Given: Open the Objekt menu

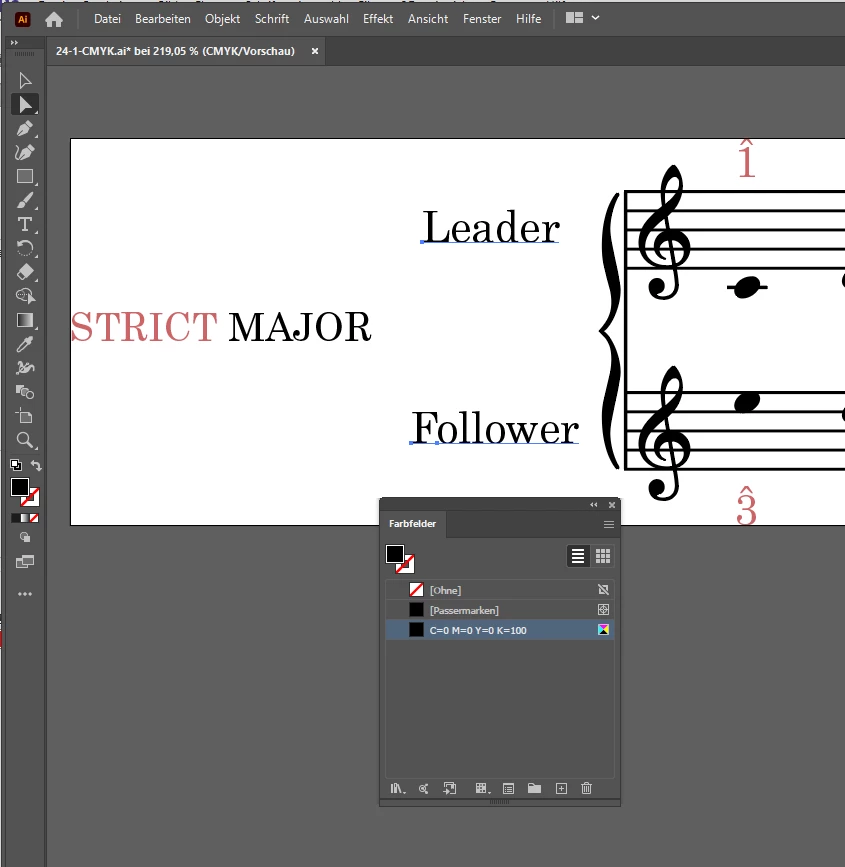Looking at the screenshot, I should 222,19.
